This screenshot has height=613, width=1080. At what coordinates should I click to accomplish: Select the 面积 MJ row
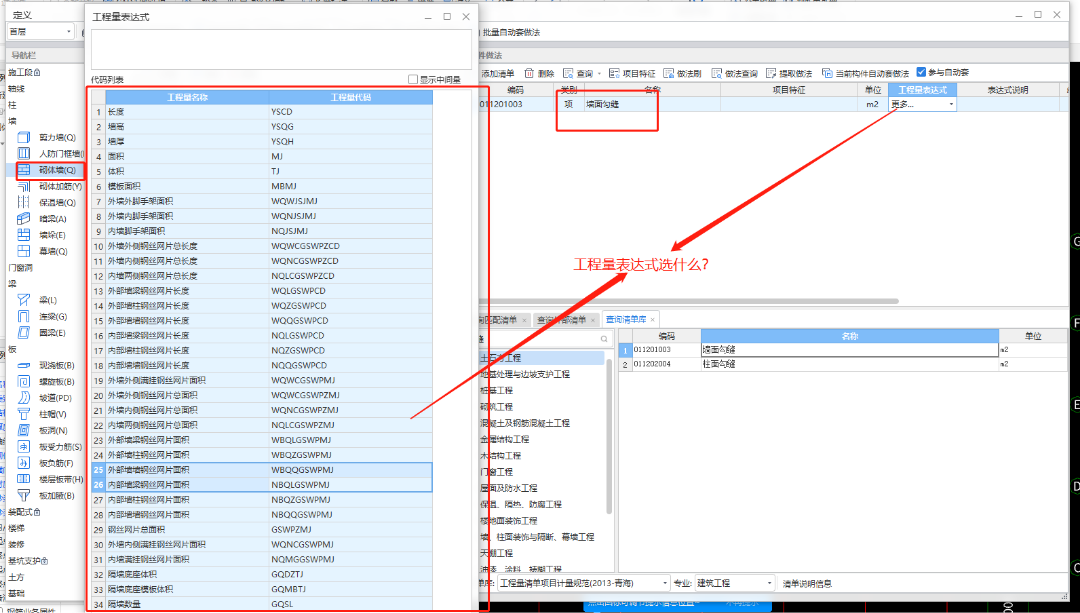[x=262, y=156]
